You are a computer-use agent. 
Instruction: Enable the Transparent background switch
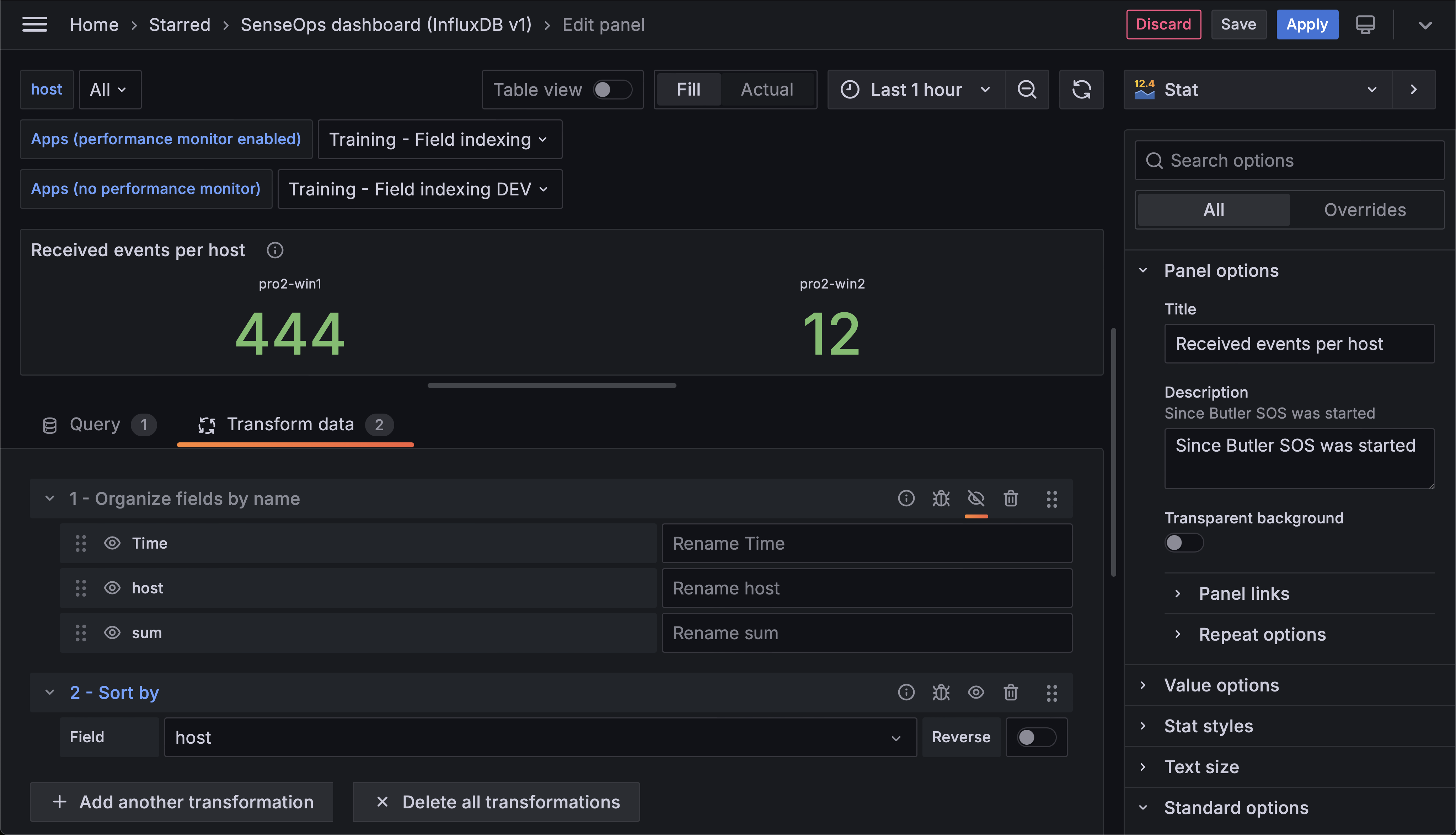[1183, 543]
